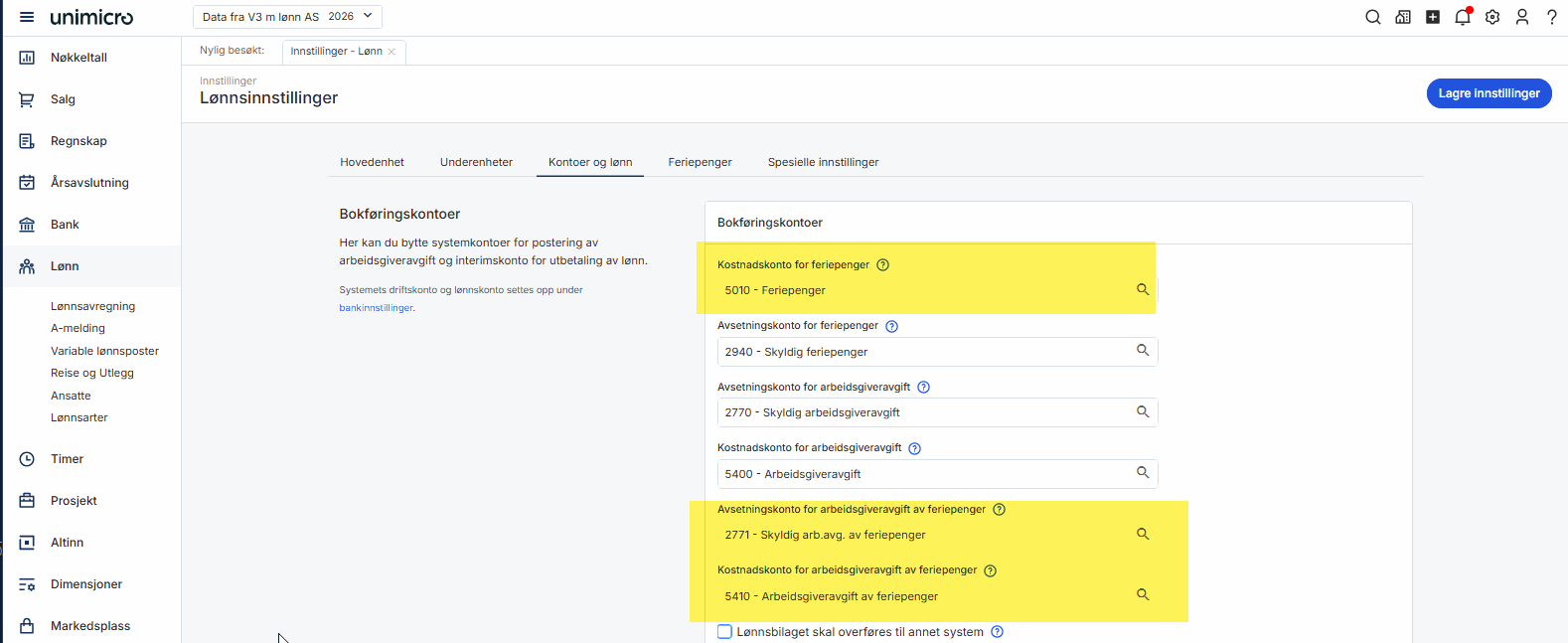Viewport: 1568px width, 643px height.
Task: Open the settings gear icon
Action: click(x=1491, y=17)
